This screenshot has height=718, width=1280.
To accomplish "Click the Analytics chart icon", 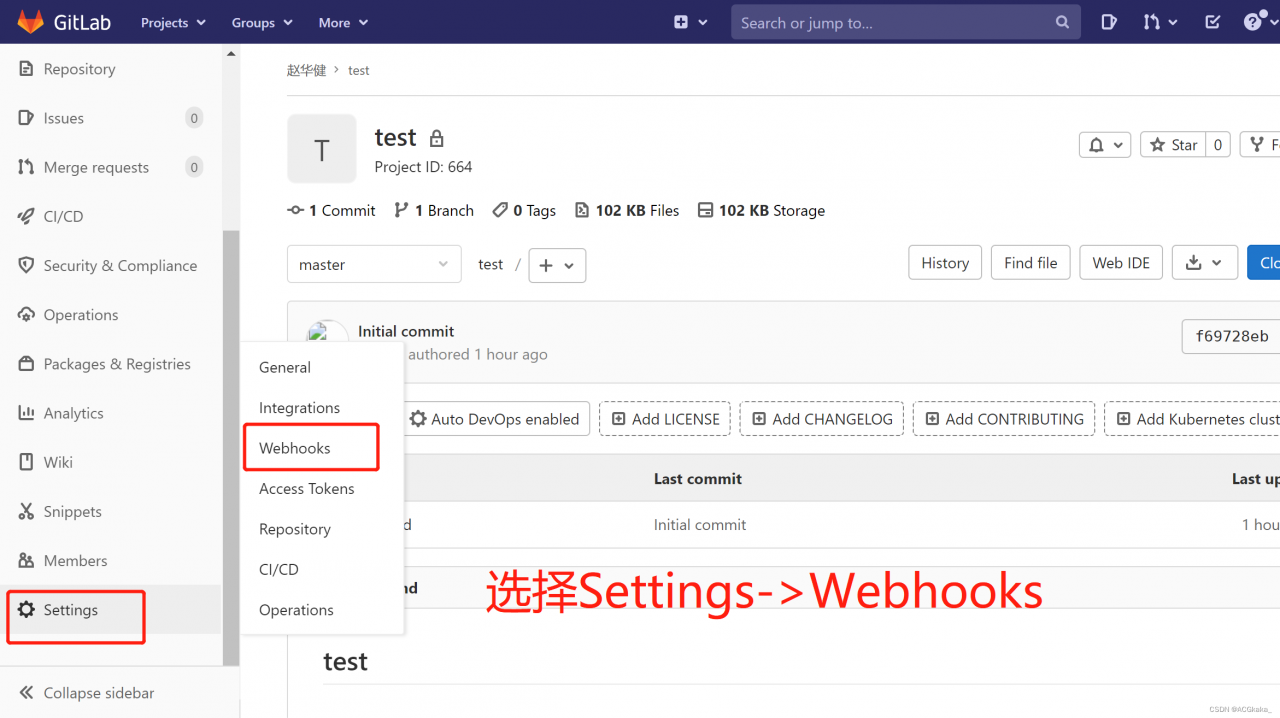I will (26, 413).
